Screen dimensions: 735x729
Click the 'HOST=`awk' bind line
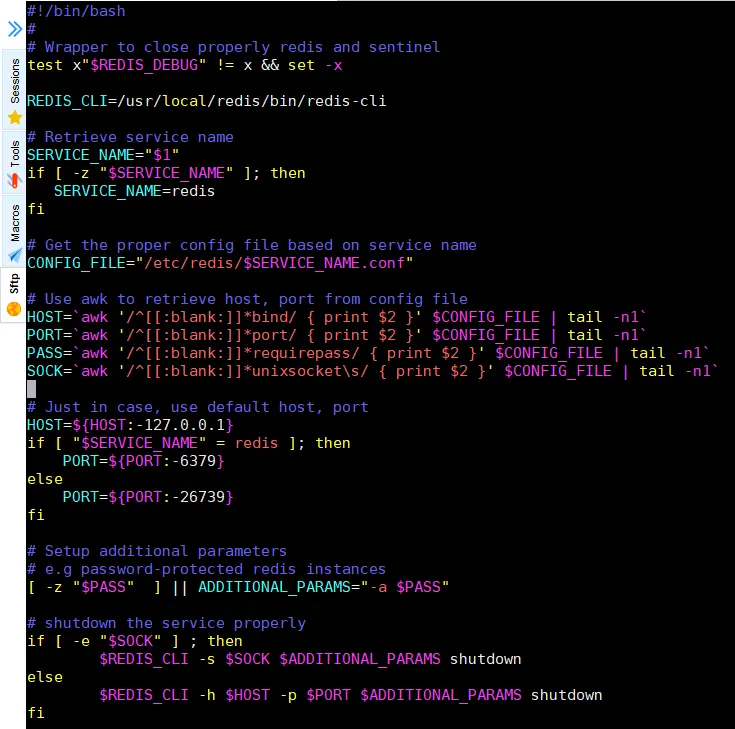click(x=337, y=317)
